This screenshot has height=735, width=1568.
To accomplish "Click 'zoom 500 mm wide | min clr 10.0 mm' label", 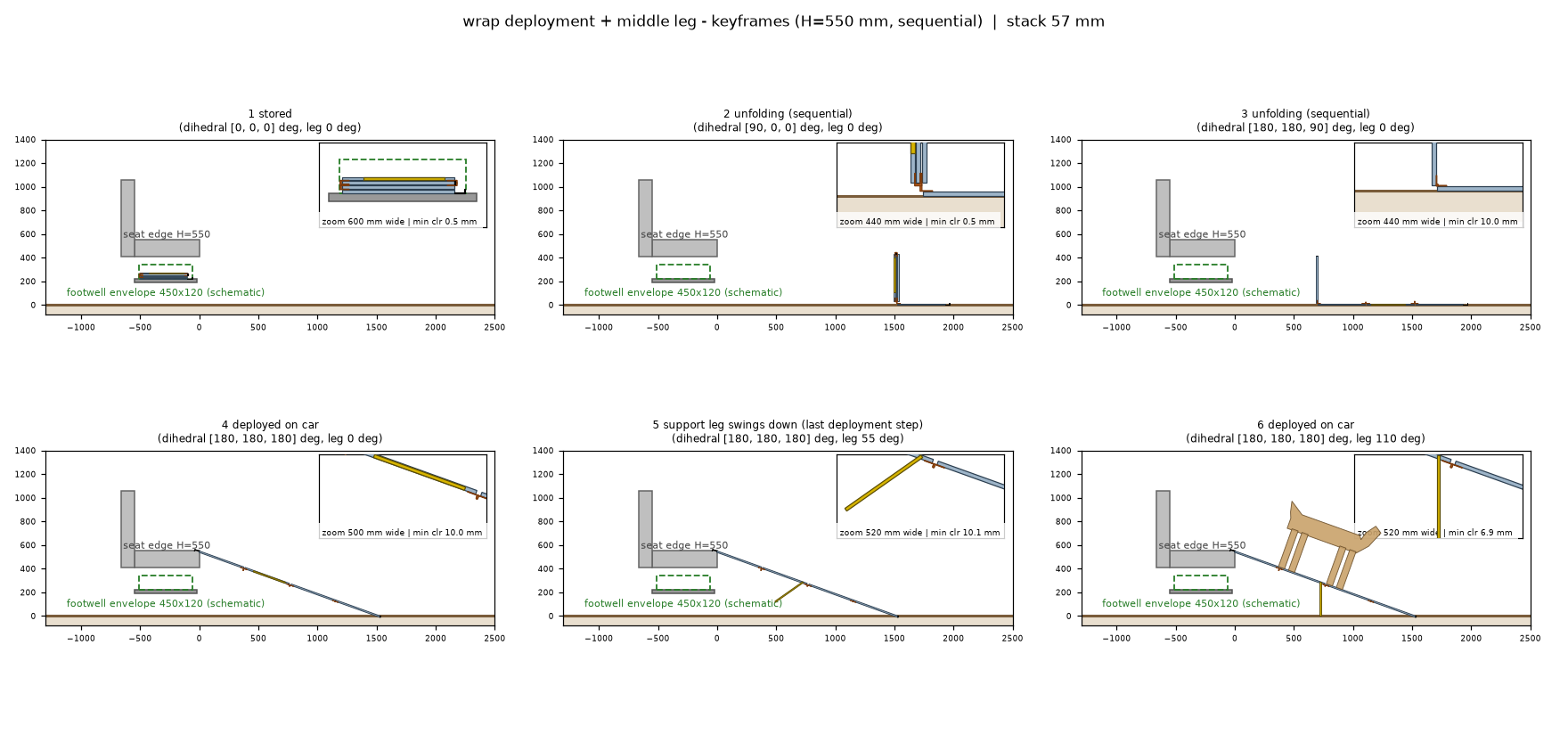I will coord(402,533).
